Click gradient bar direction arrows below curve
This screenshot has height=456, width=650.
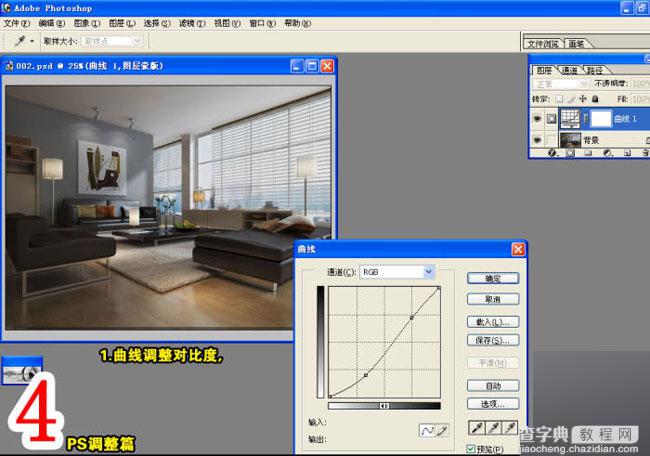coord(384,406)
